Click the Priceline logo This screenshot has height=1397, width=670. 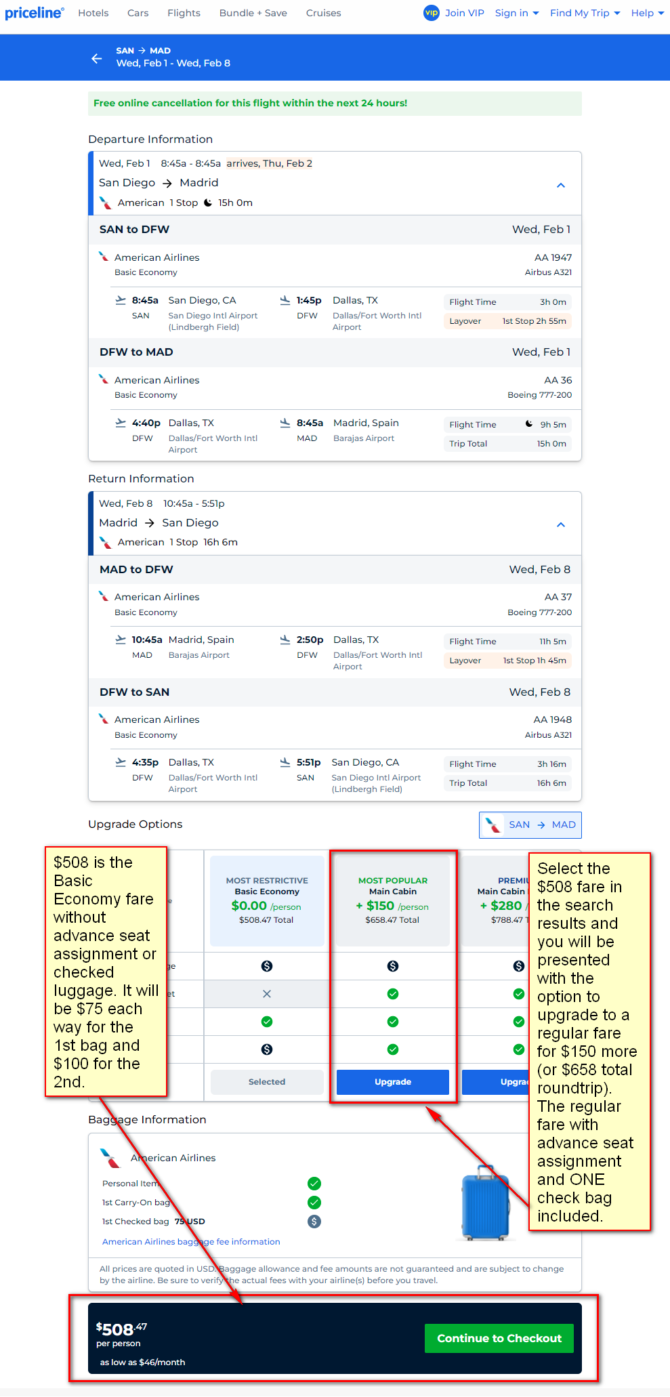[34, 13]
